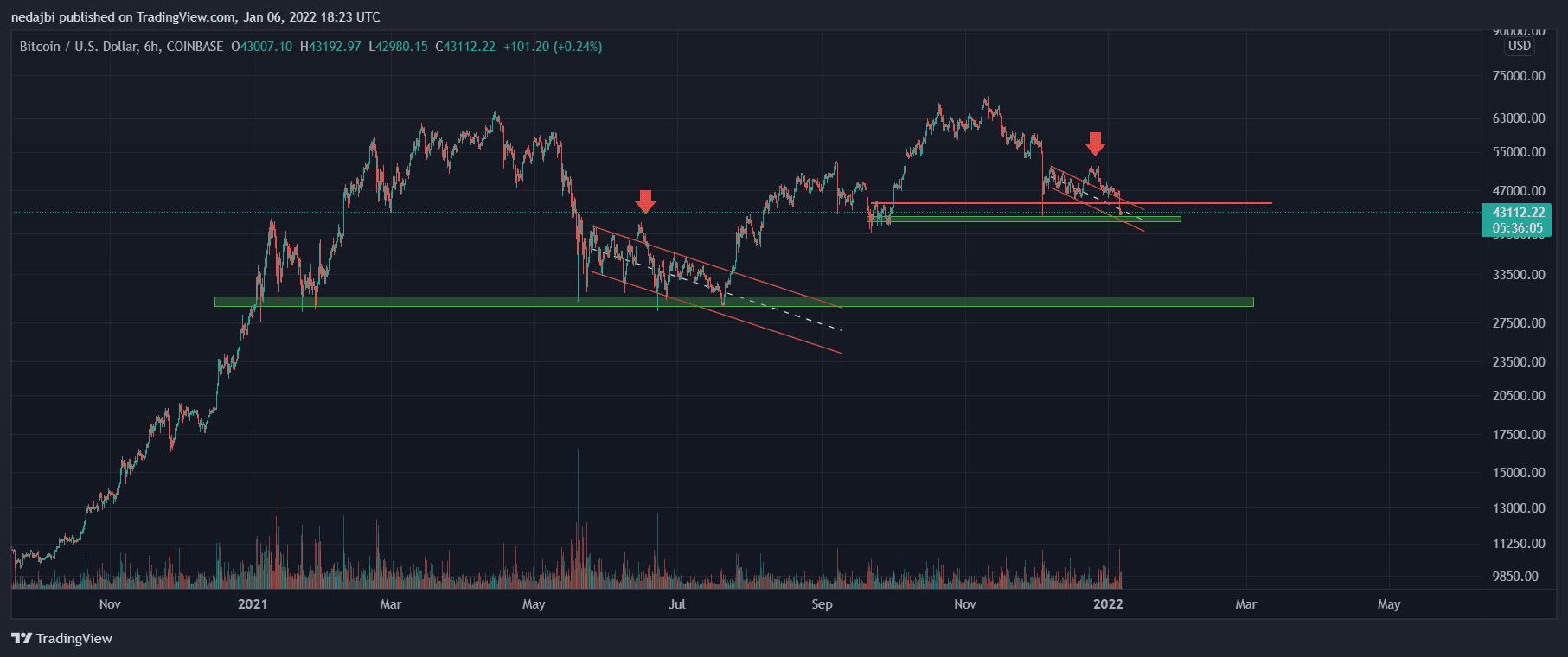Click the 63000.00 price axis label
1568x657 pixels.
pyautogui.click(x=1519, y=118)
